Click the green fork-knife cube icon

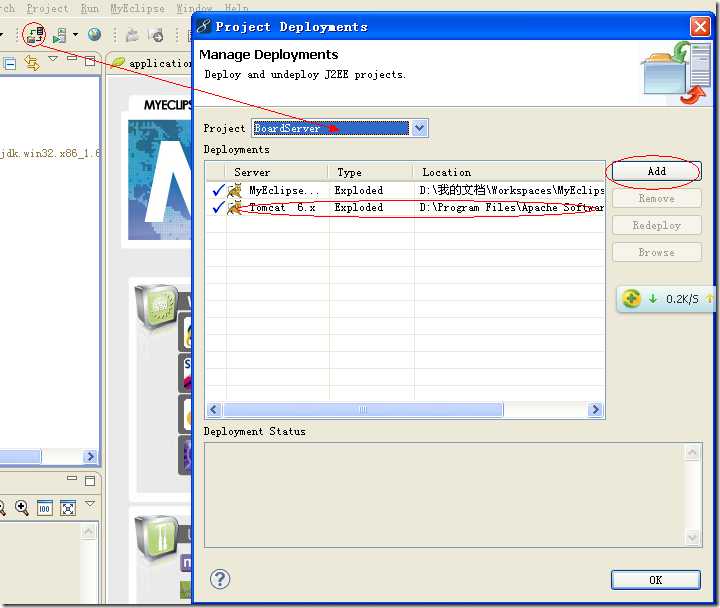(159, 538)
